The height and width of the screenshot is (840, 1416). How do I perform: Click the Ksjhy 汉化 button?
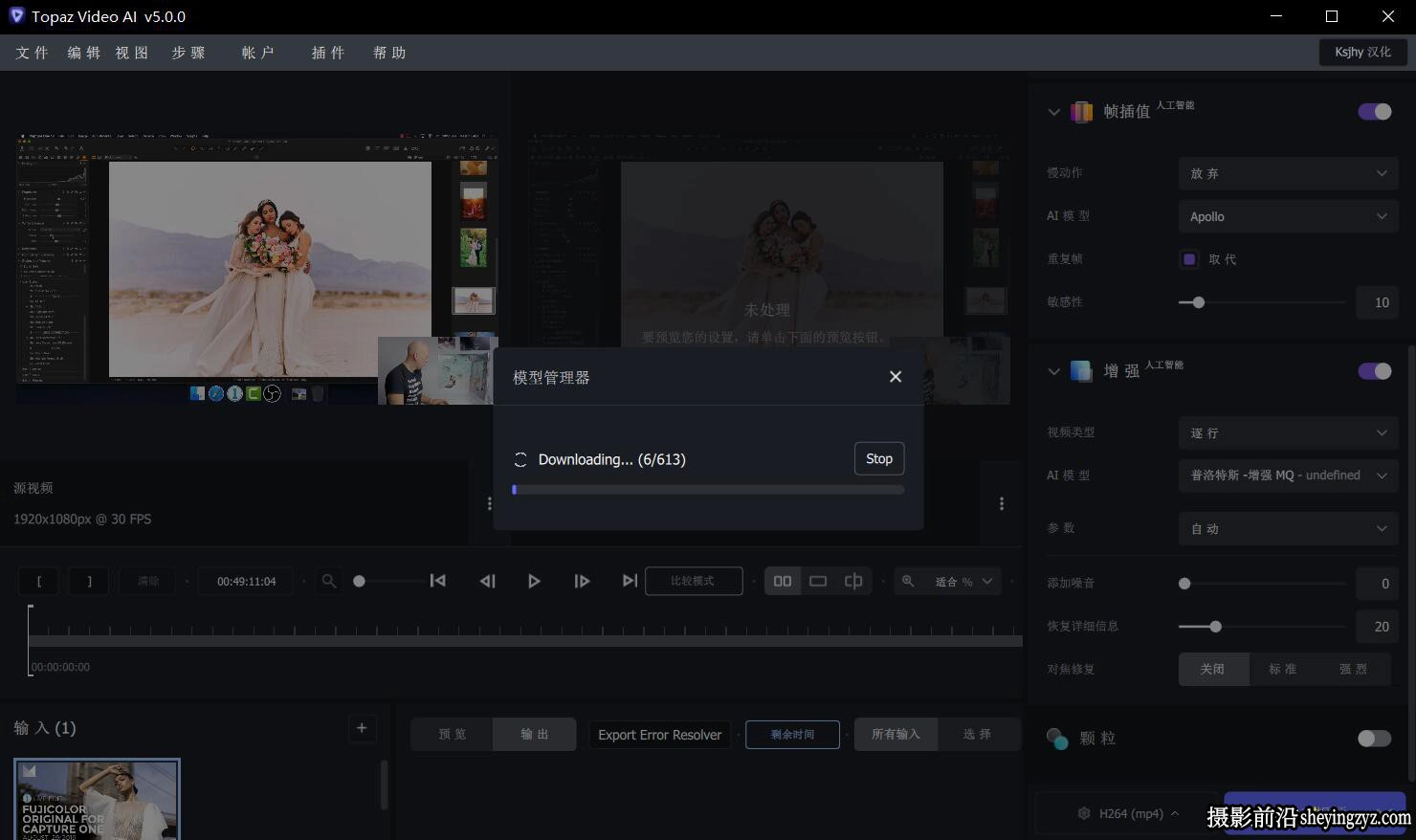point(1362,52)
